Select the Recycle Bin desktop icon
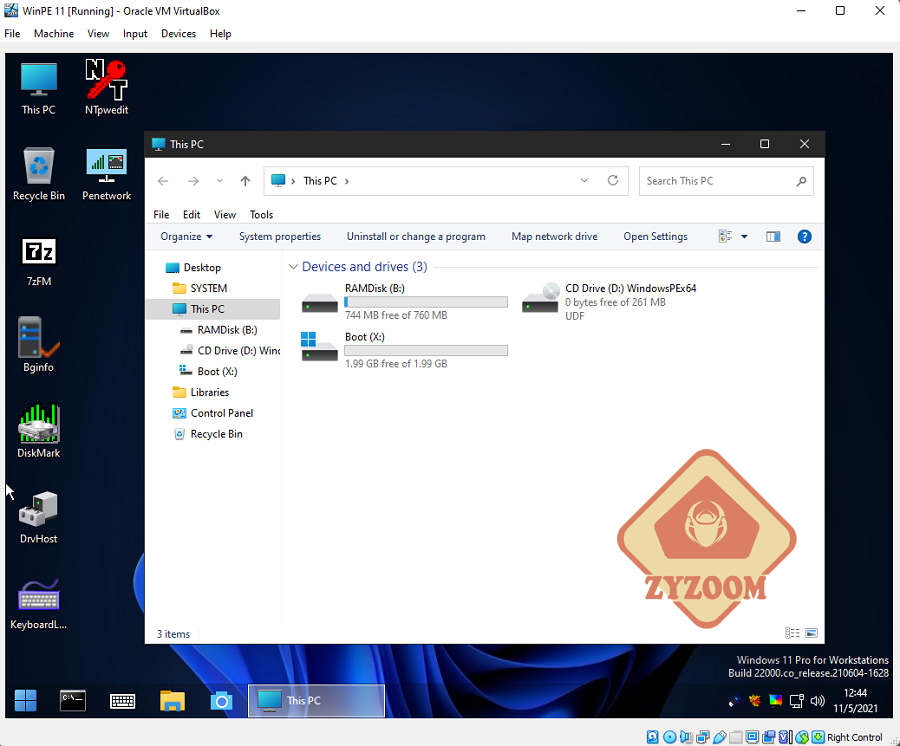Viewport: 900px width, 746px height. point(38,174)
